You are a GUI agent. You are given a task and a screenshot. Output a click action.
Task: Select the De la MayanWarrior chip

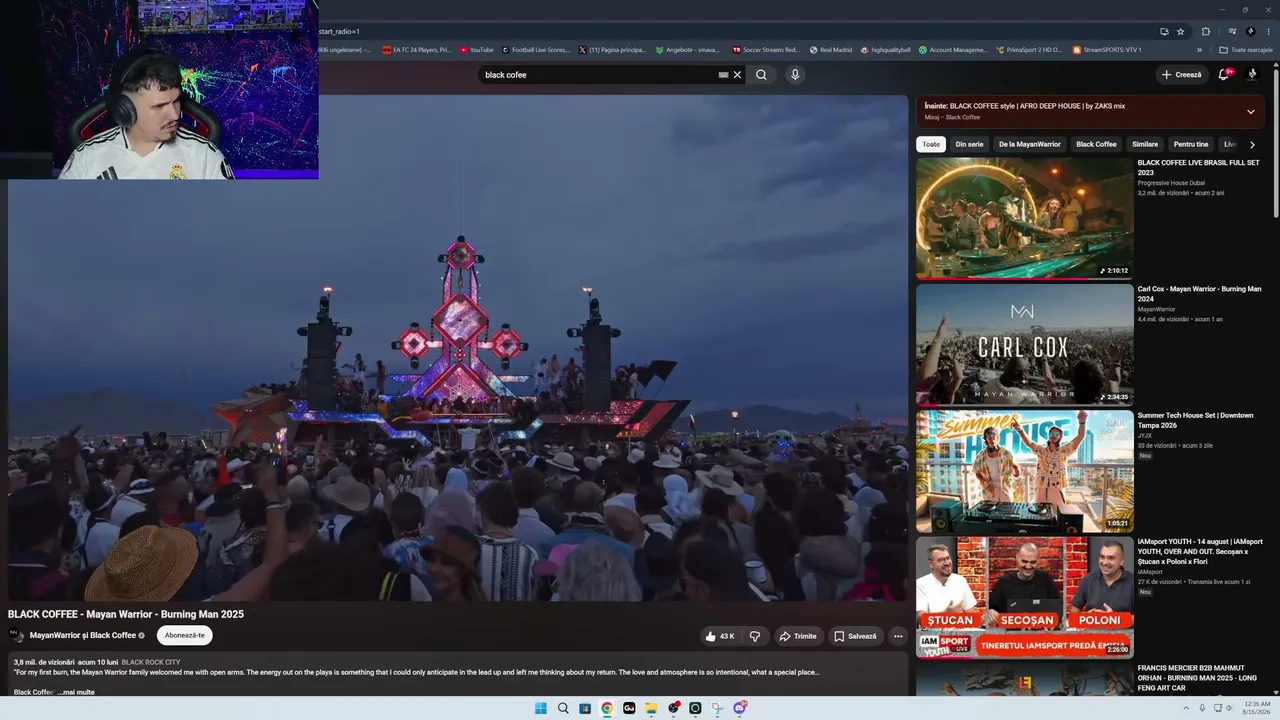coord(1030,144)
